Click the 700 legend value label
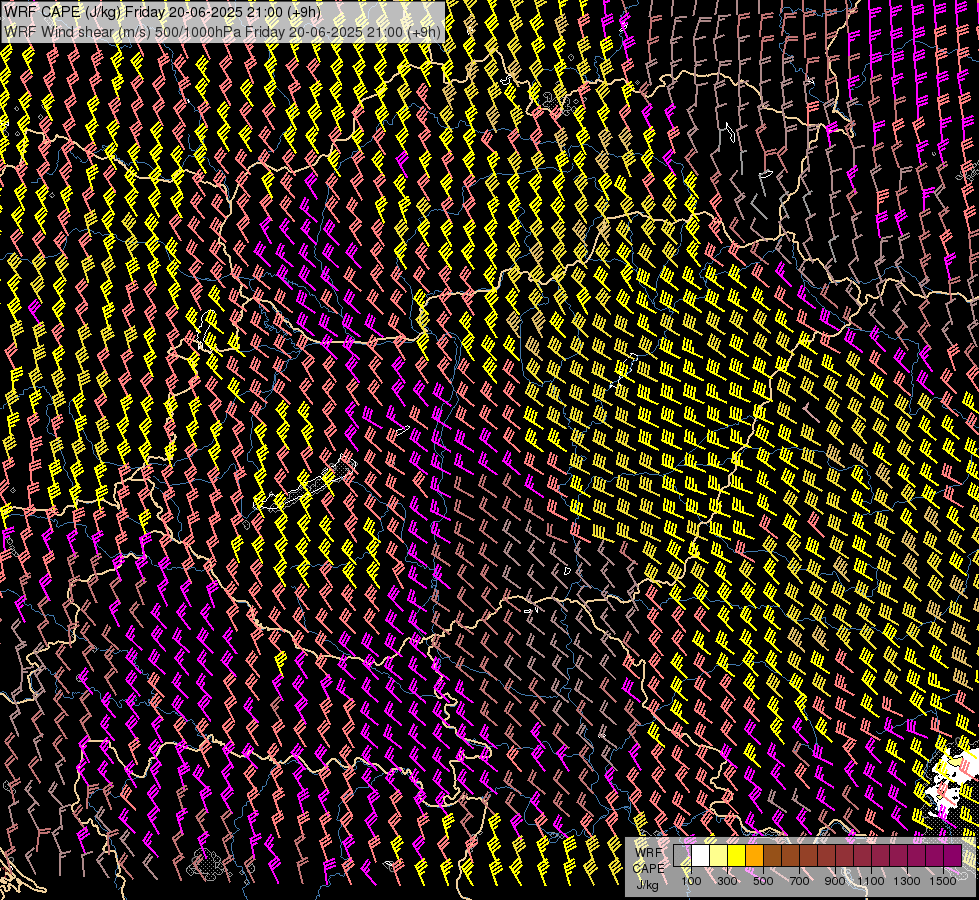Image resolution: width=979 pixels, height=900 pixels. 799,881
